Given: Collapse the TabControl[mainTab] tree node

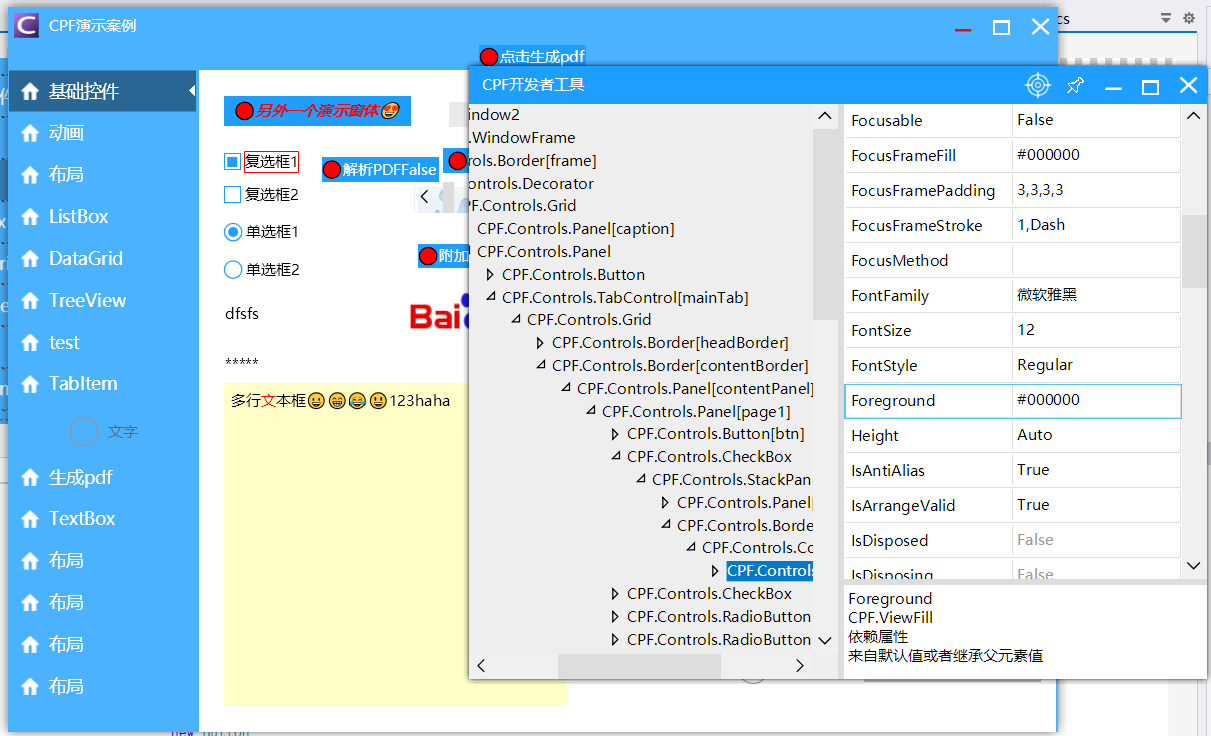Looking at the screenshot, I should [490, 297].
